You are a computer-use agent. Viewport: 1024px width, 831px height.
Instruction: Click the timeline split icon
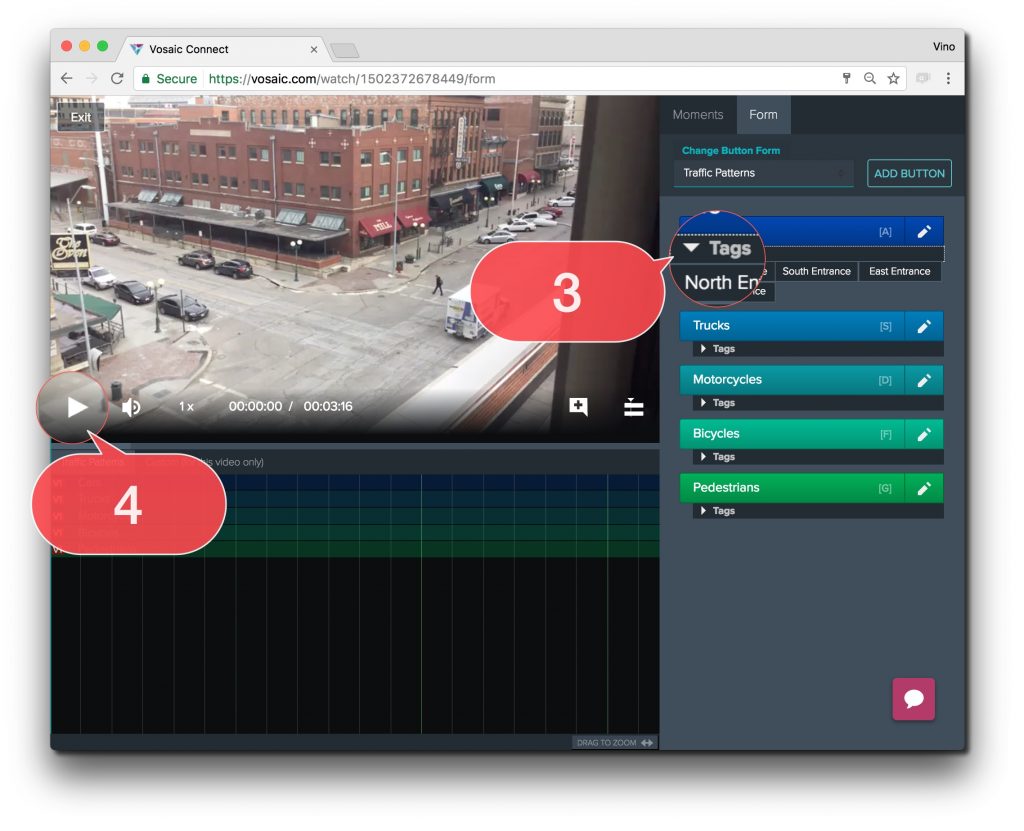coord(633,406)
